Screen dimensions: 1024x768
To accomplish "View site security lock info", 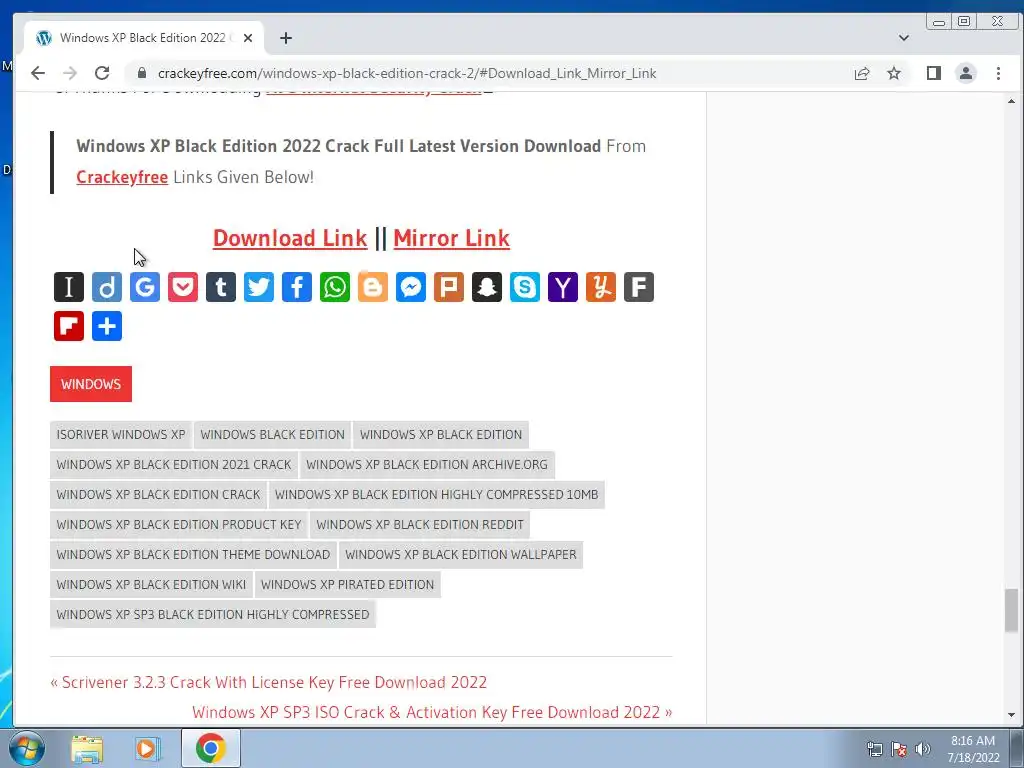I will click(x=142, y=73).
